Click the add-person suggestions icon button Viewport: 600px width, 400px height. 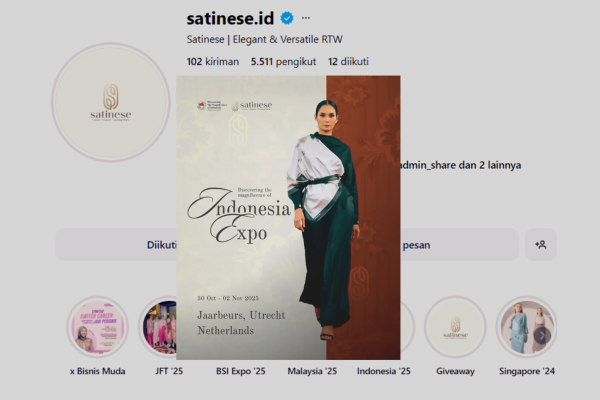click(541, 244)
